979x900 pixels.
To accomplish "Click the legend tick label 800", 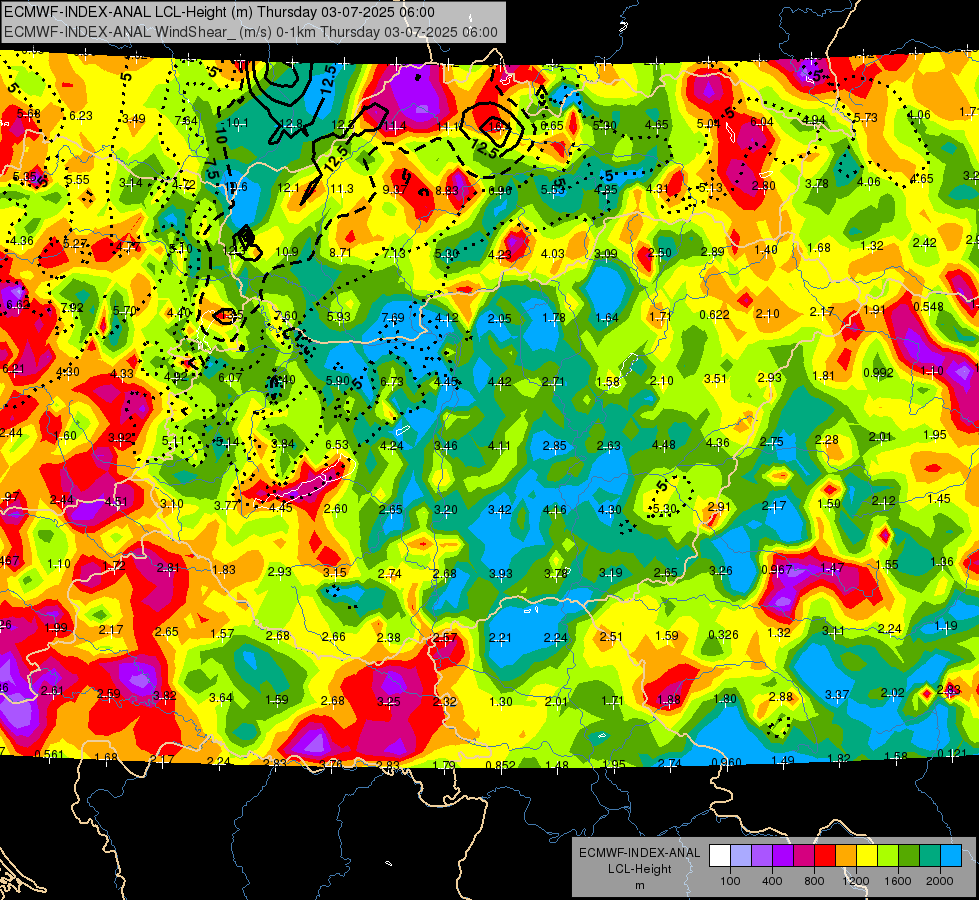I will 814,881.
